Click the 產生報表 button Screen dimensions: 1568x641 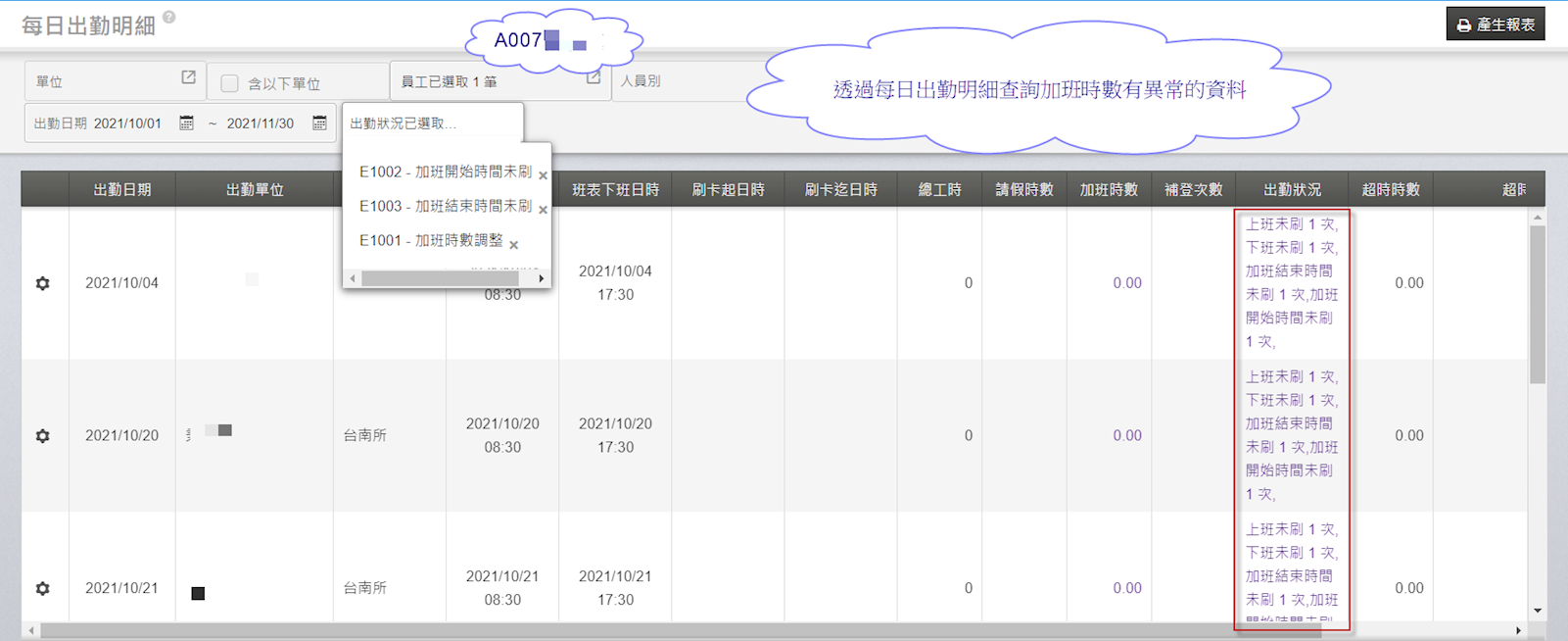coord(1496,25)
